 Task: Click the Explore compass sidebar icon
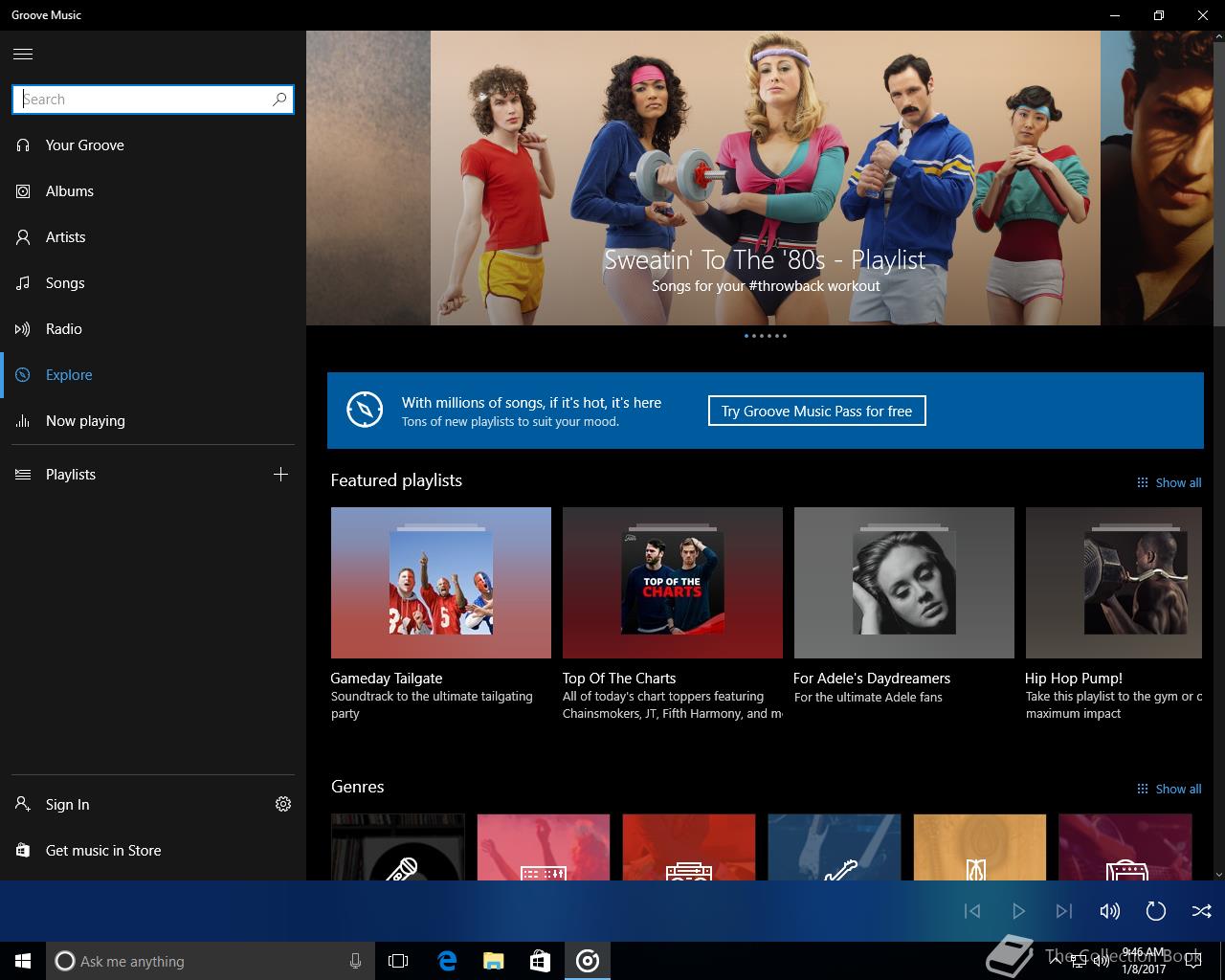click(23, 375)
